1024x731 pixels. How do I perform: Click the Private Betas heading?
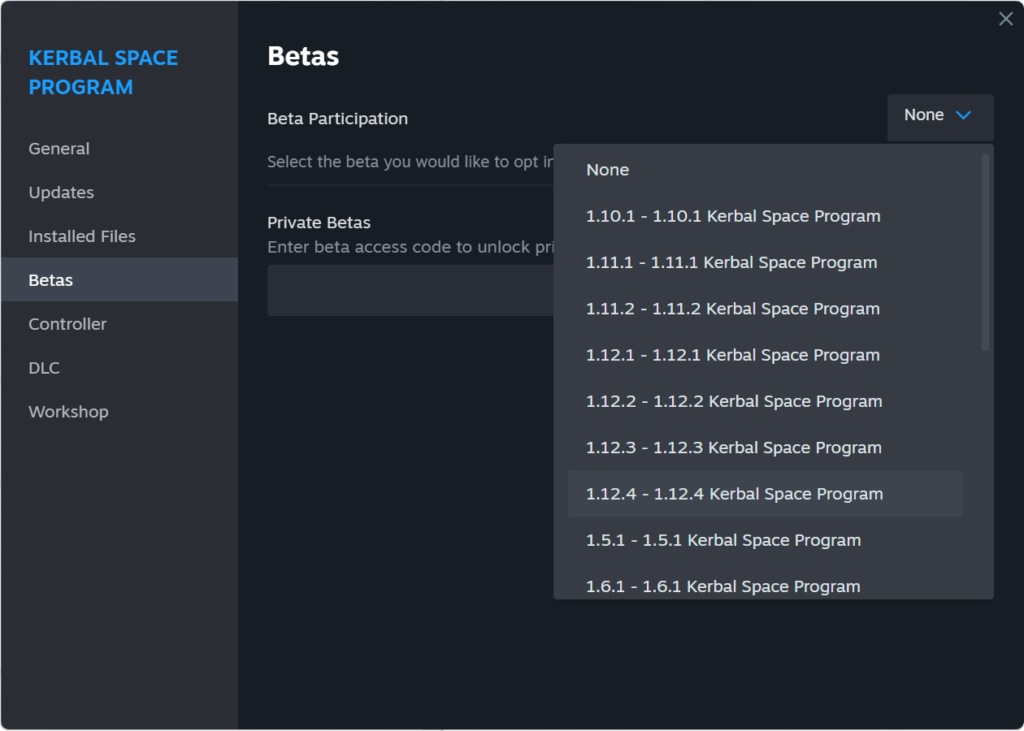pos(319,223)
